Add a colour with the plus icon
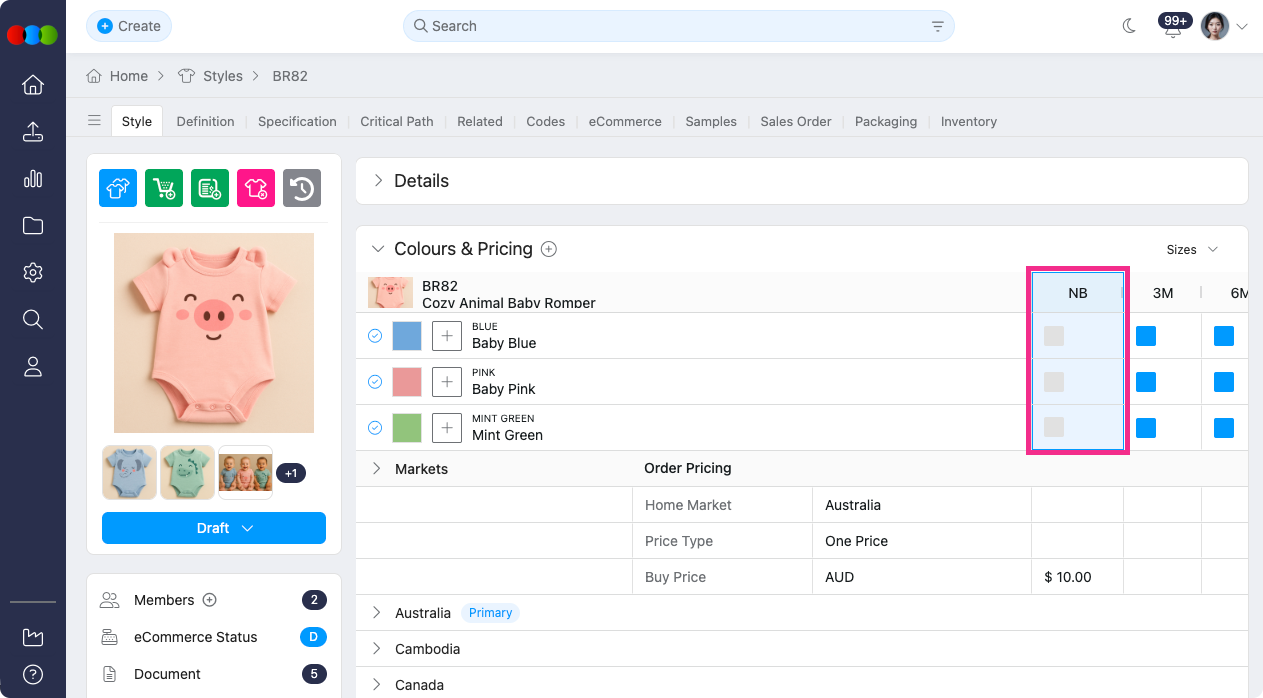This screenshot has width=1263, height=698. pyautogui.click(x=549, y=249)
